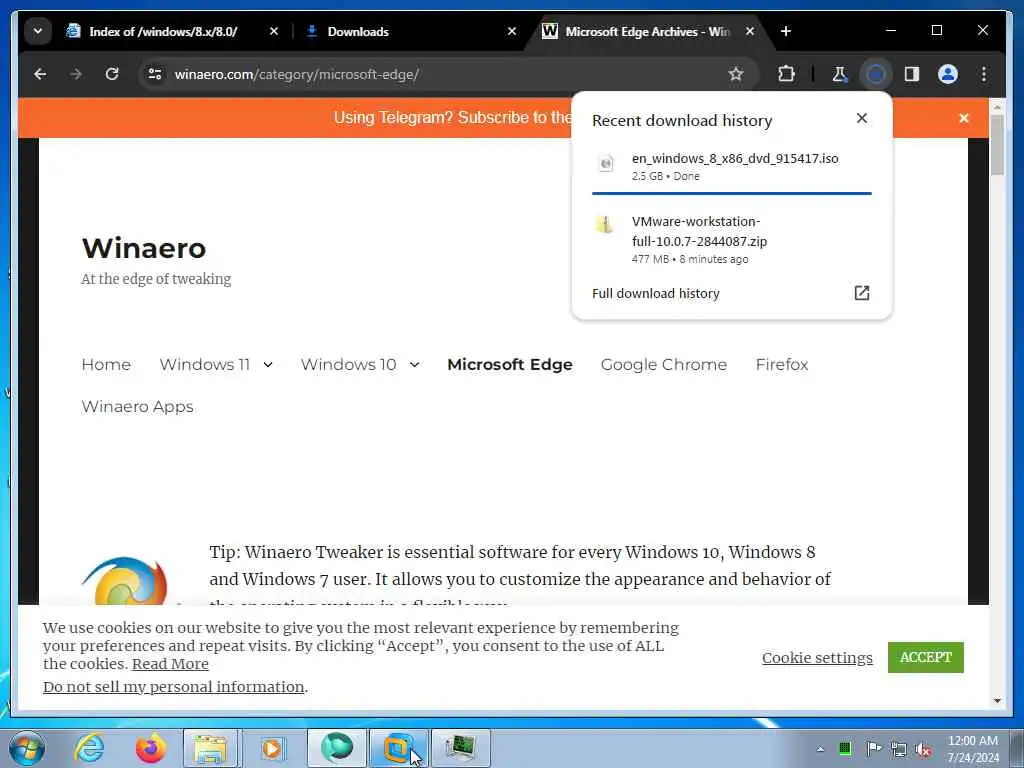Open Winaero Apps navigation item
This screenshot has width=1024, height=768.
click(x=137, y=406)
